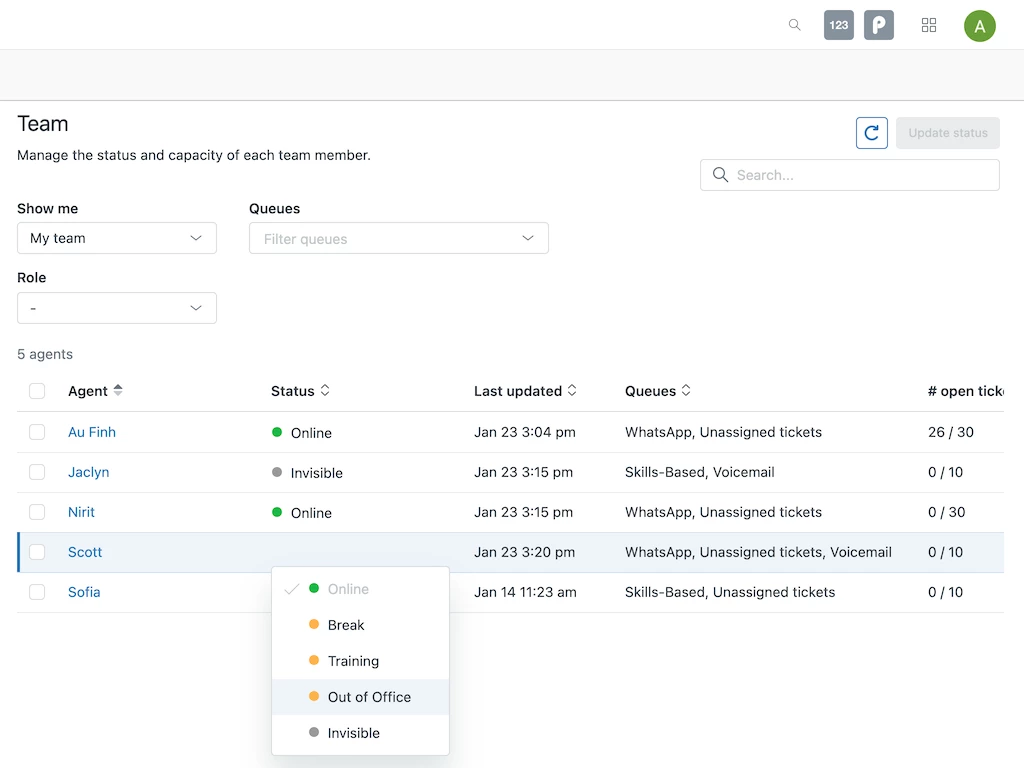Check the box for Jaclyn
The width and height of the screenshot is (1024, 768).
point(37,472)
